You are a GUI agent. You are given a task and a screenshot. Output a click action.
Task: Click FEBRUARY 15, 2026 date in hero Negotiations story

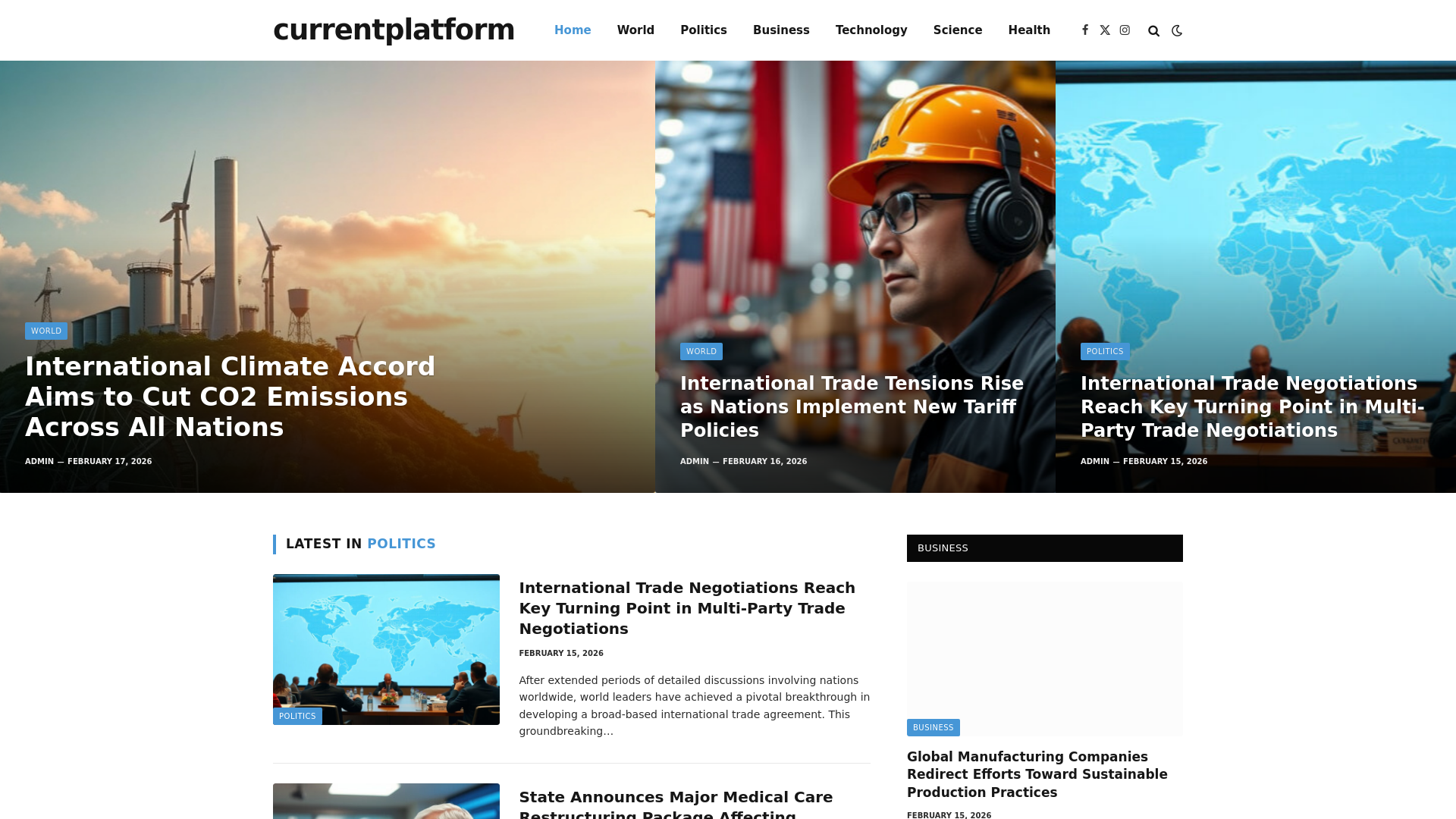click(x=1166, y=461)
